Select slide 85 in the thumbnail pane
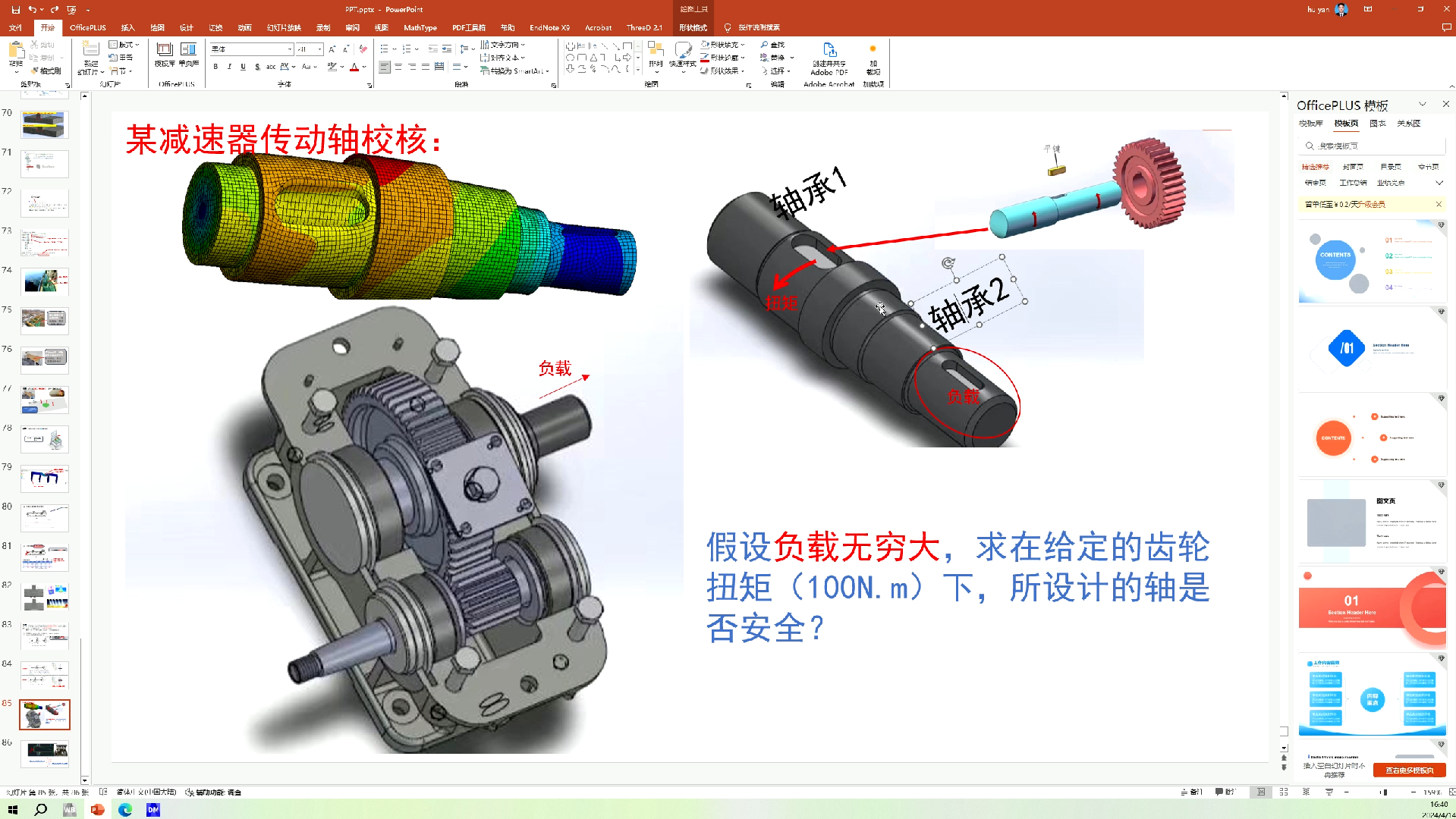 point(44,714)
